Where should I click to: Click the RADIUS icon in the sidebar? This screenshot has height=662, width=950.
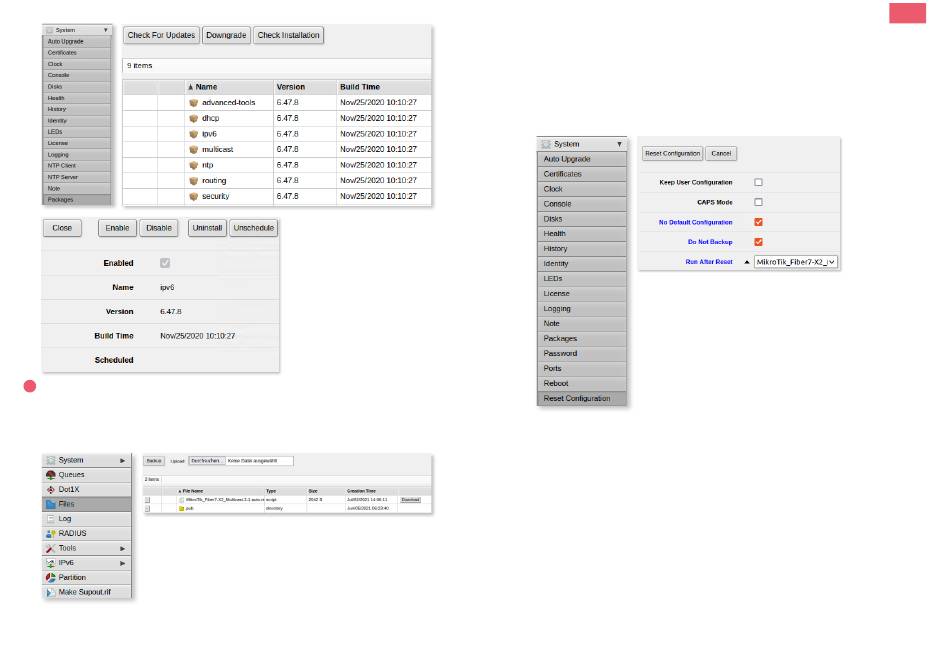pos(50,534)
